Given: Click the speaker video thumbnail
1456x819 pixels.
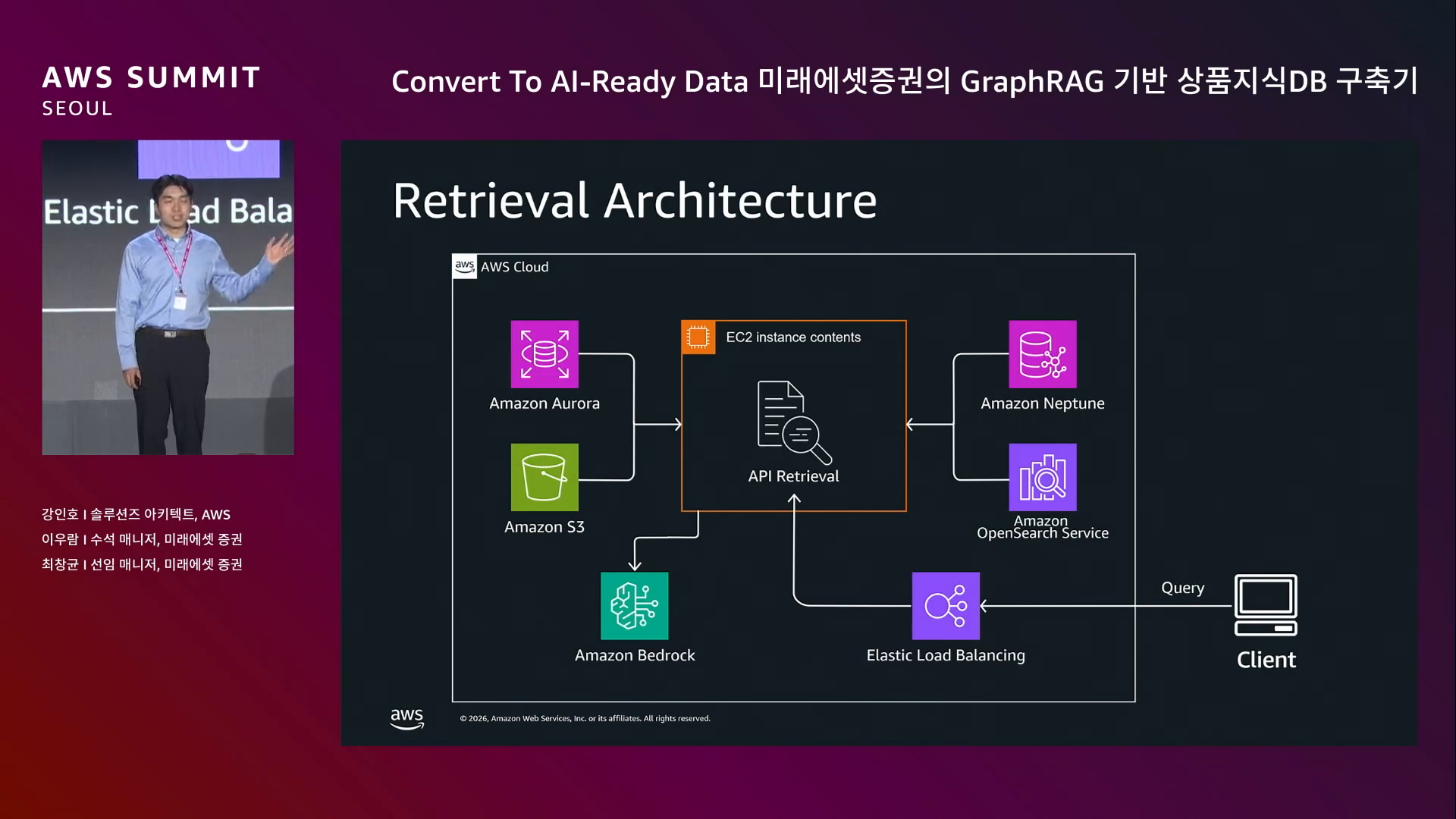Looking at the screenshot, I should click(x=168, y=297).
